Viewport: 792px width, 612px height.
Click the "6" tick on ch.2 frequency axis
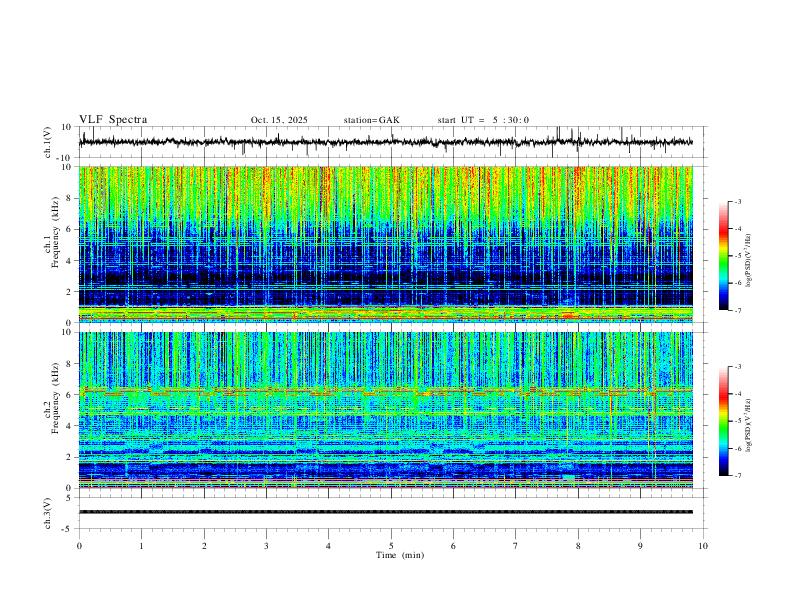pos(69,394)
